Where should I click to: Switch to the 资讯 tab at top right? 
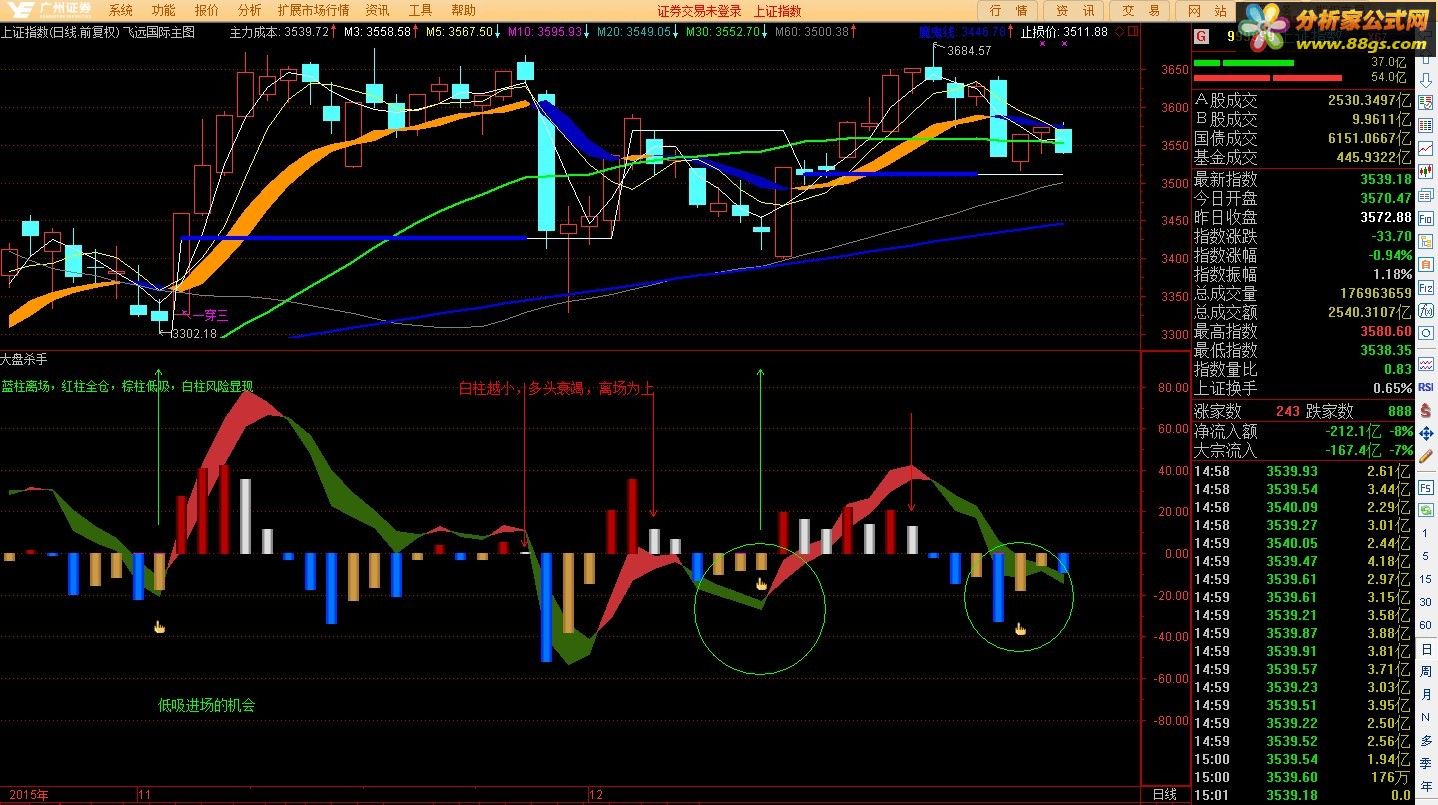pos(1075,10)
